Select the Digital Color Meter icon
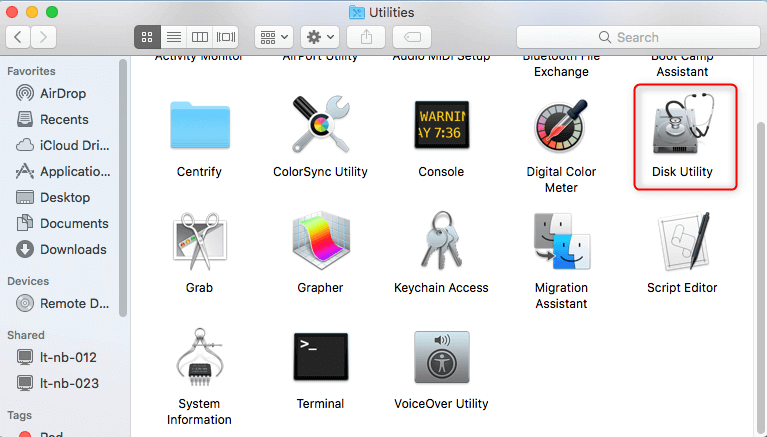 (561, 127)
